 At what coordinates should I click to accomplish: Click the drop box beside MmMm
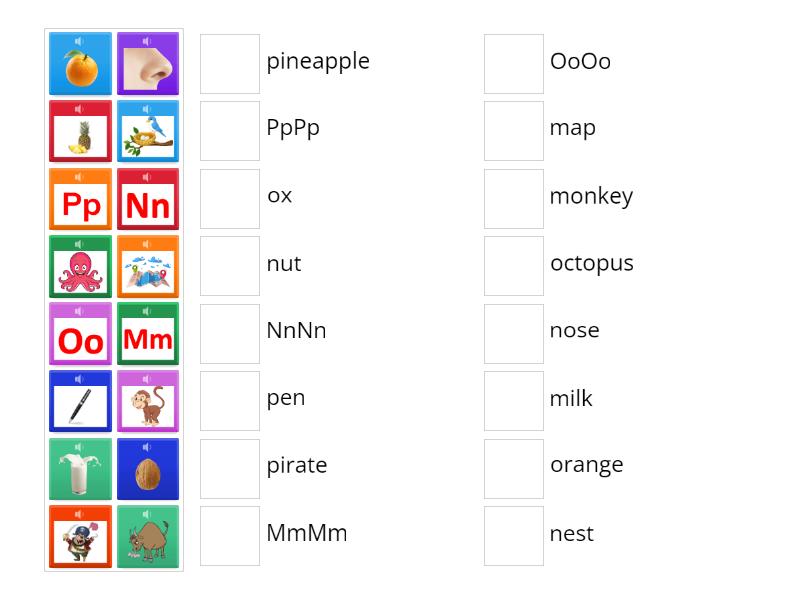(x=230, y=536)
